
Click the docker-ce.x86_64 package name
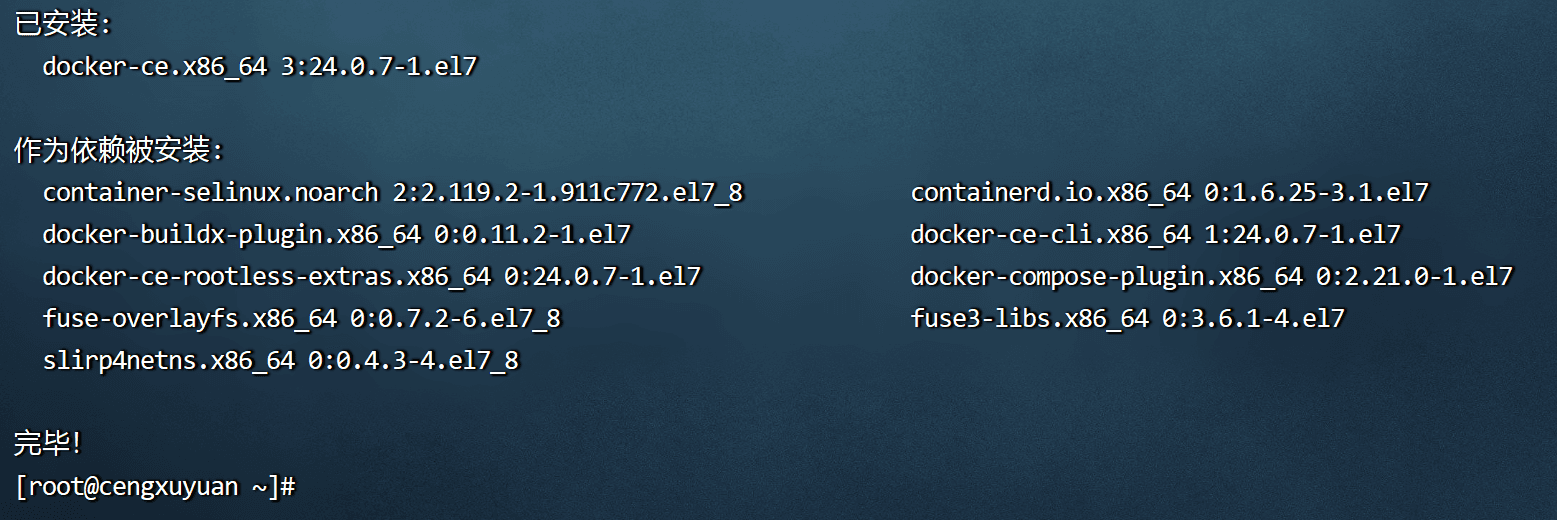tap(154, 67)
